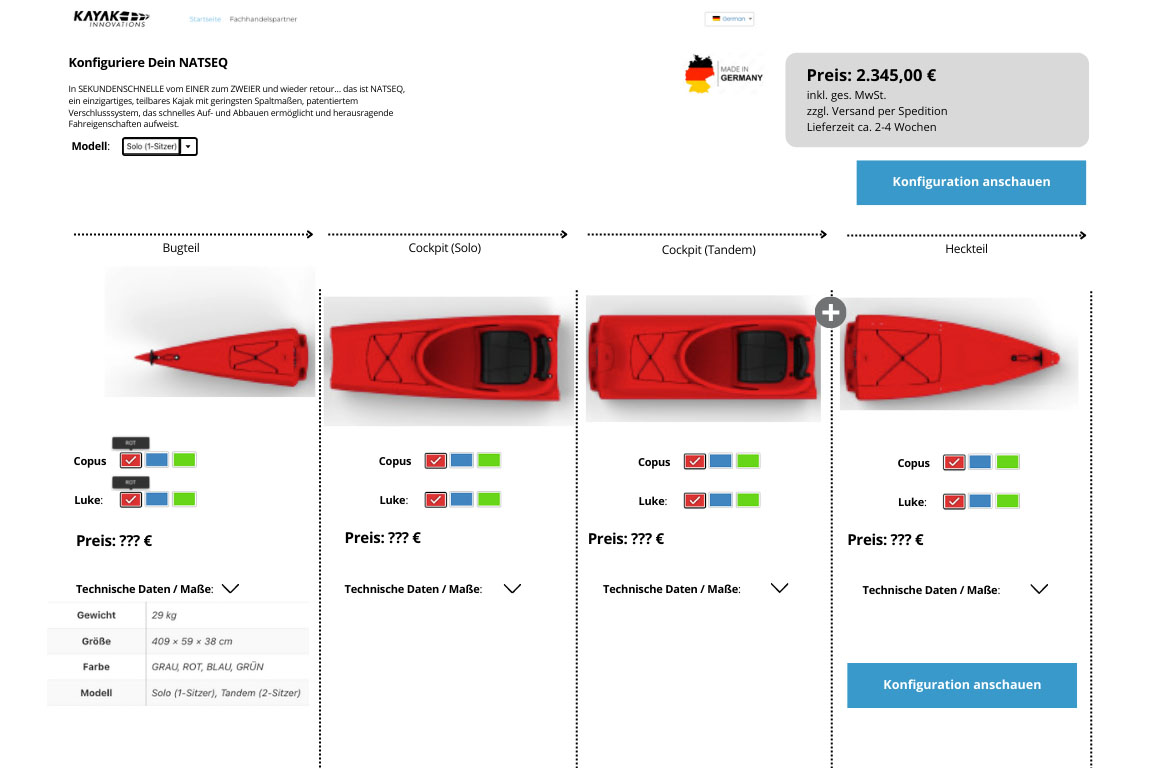Pick the green Luke swatch under Cockpit (Tandem)
The width and height of the screenshot is (1152, 768).
[x=747, y=501]
